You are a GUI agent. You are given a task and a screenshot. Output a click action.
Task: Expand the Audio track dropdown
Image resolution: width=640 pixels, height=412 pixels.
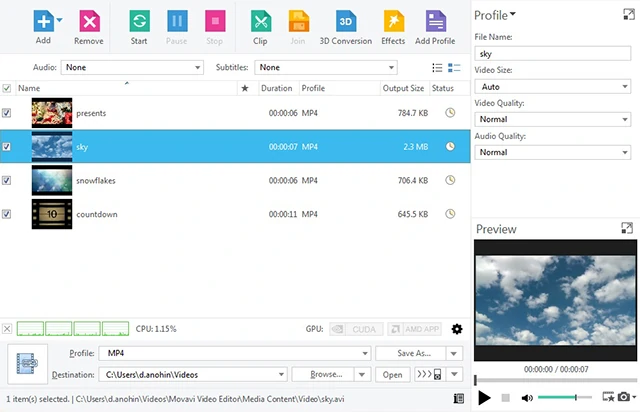tap(131, 68)
